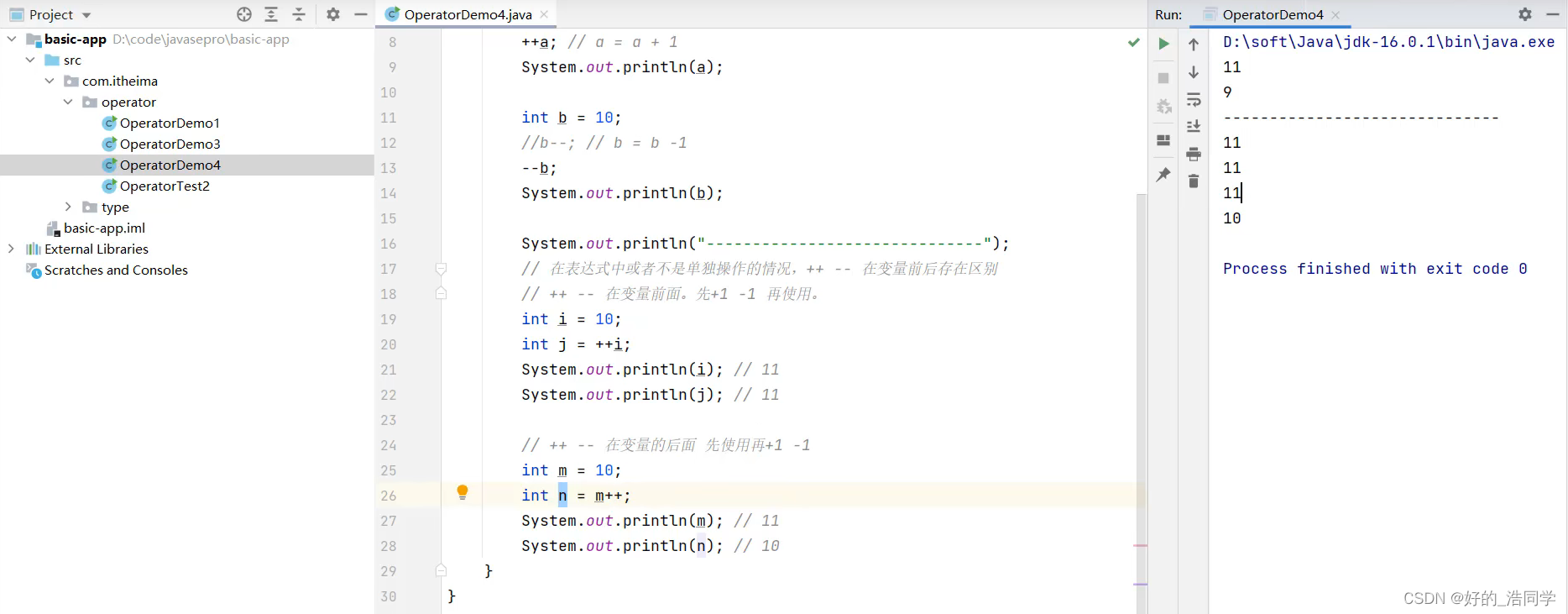Click the yellow lightbulb quick-fix icon
1568x614 pixels.
point(463,492)
